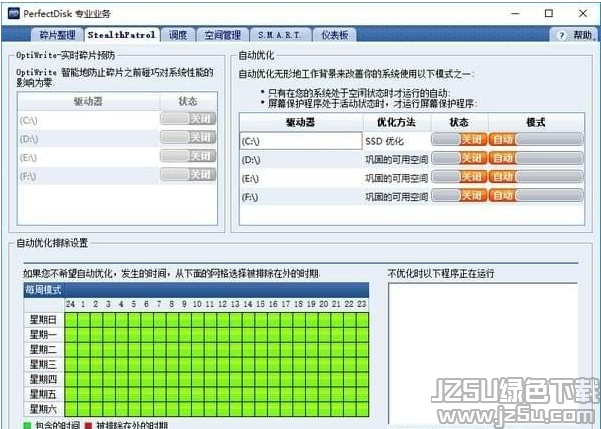
Task: Select (D:\) row in OptiWrite drive list
Action: [x=88, y=139]
